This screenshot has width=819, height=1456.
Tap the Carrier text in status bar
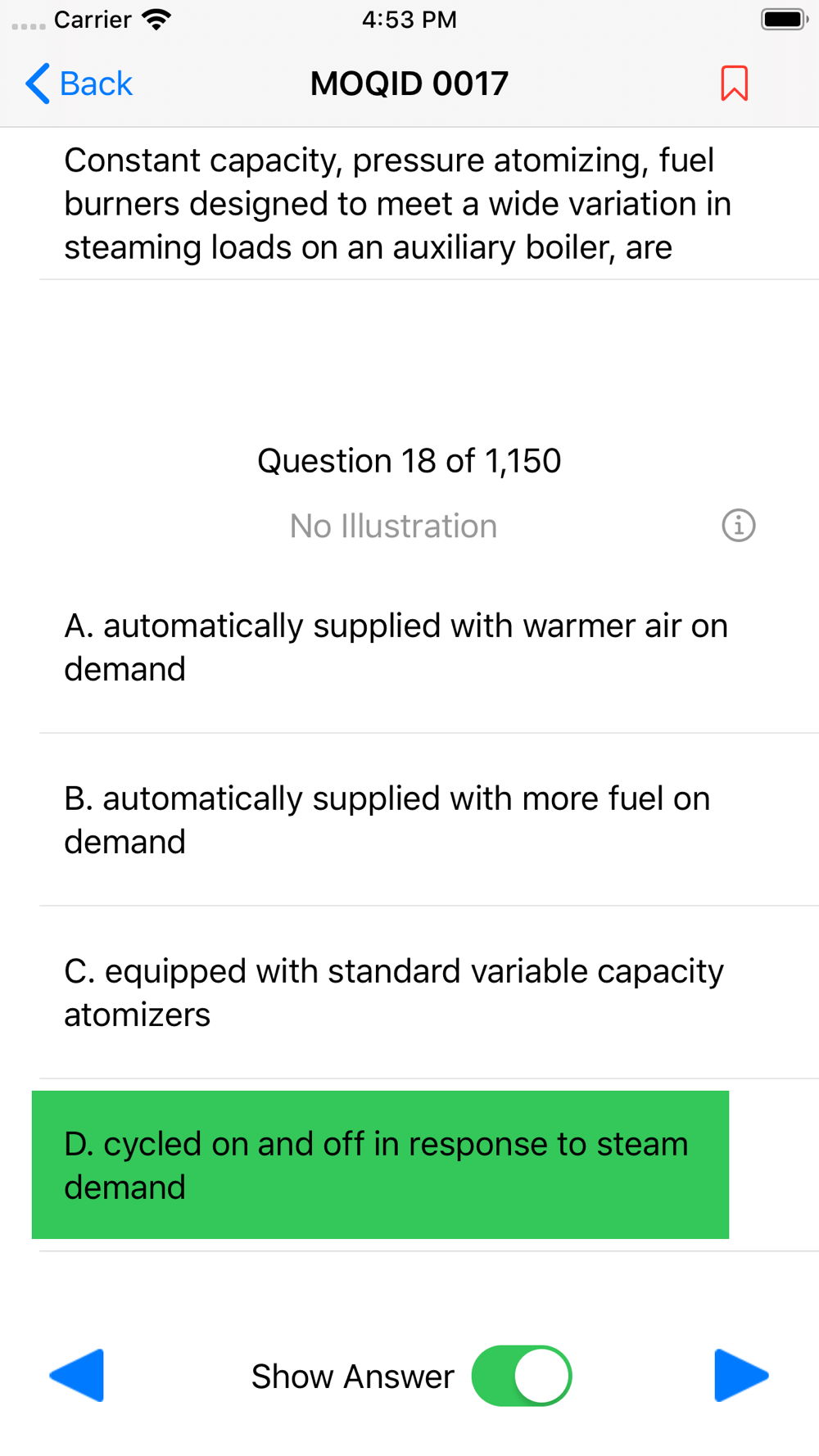pos(93,20)
